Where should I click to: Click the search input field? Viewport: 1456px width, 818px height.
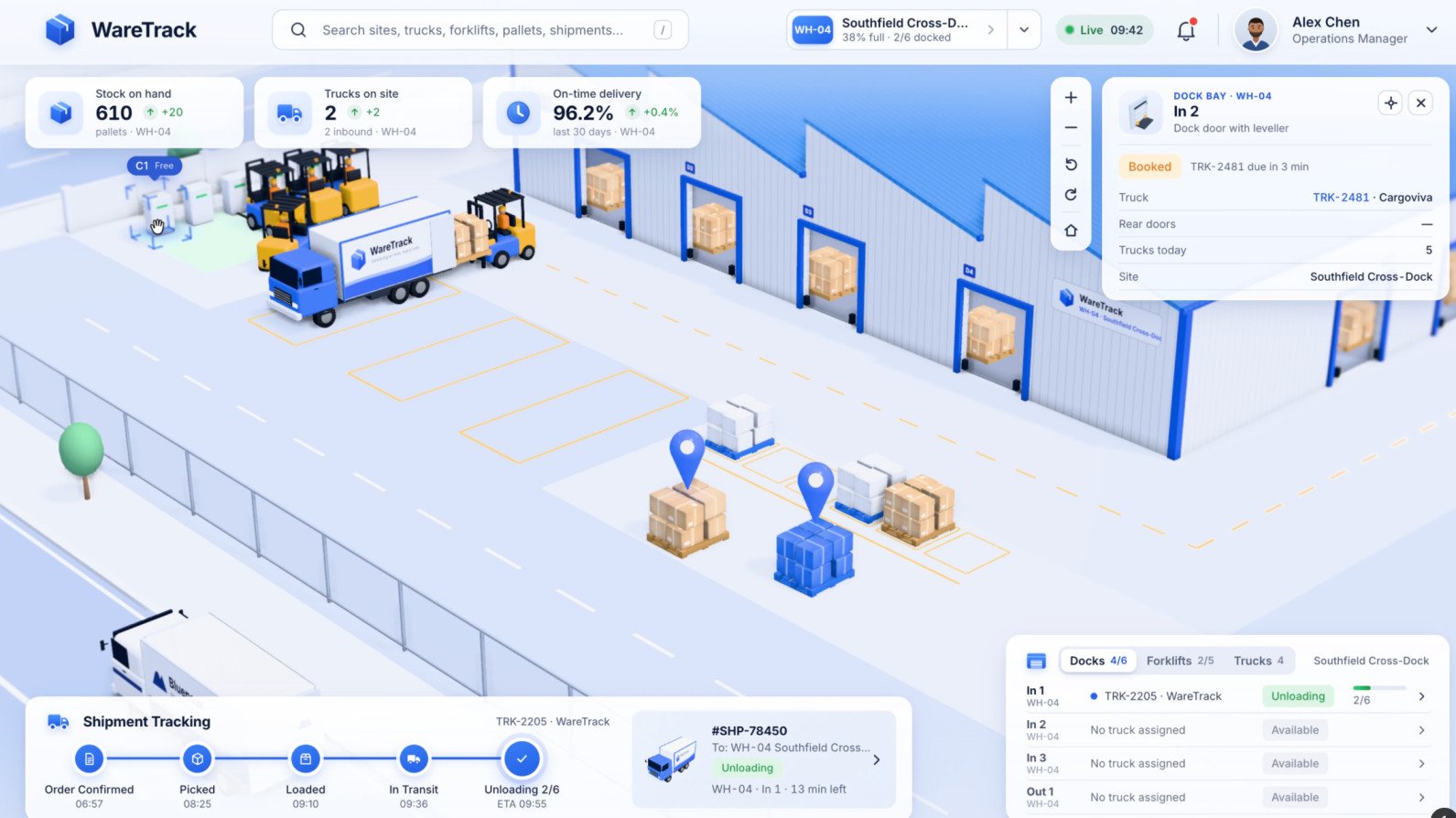tap(480, 30)
